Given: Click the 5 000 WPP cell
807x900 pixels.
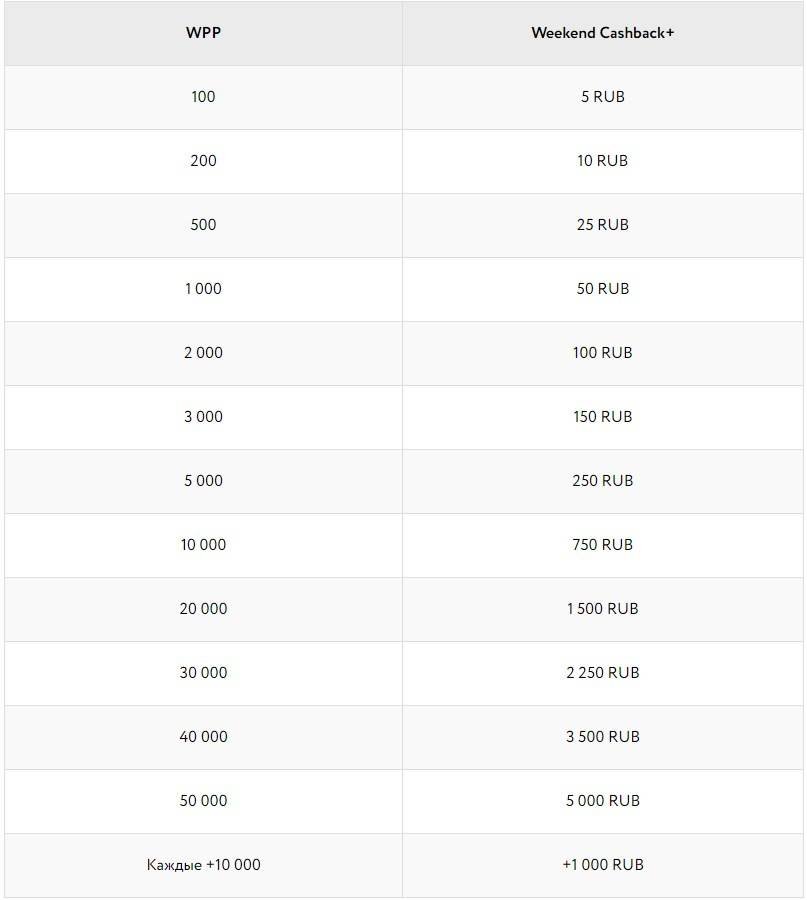Looking at the screenshot, I should 203,481.
